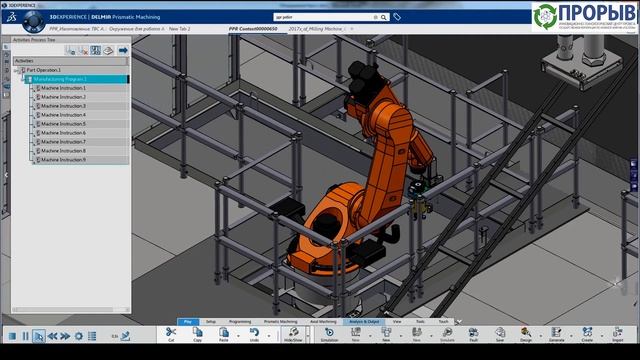
Task: Click the Paste tool
Action: [x=224, y=334]
